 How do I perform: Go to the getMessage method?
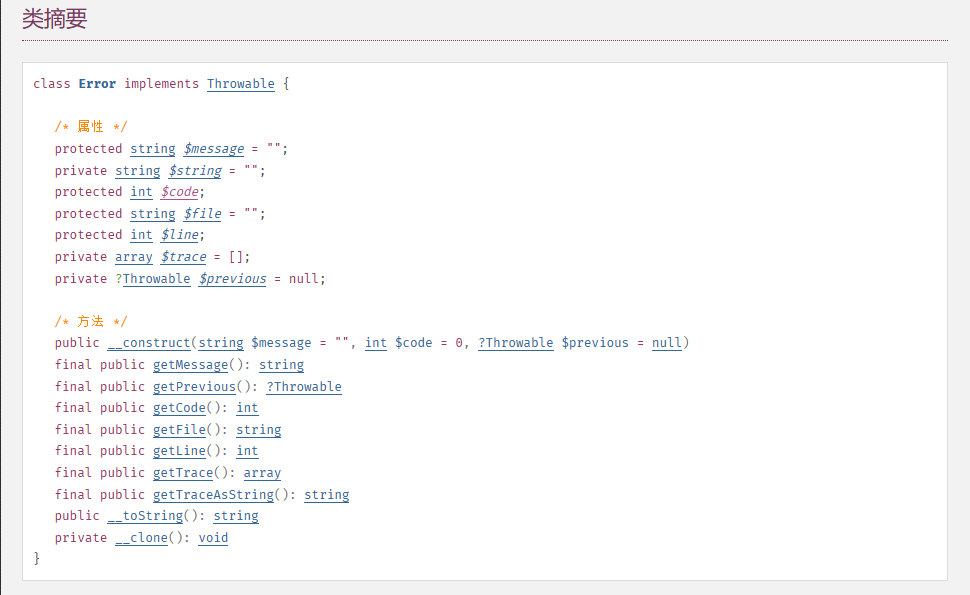click(x=190, y=365)
